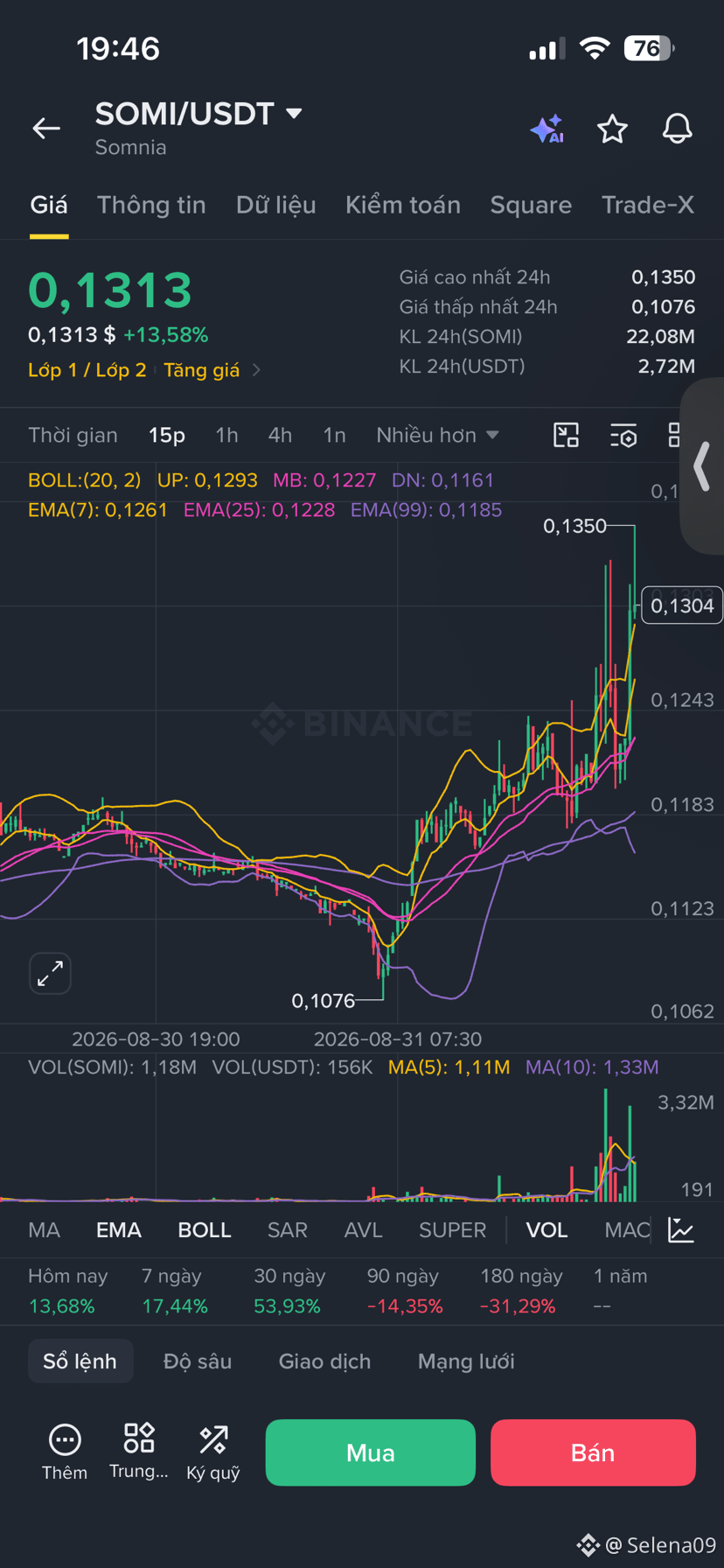Viewport: 724px width, 1568px height.
Task: Tap the Hôm nay 13,68% change
Action: [68, 1291]
